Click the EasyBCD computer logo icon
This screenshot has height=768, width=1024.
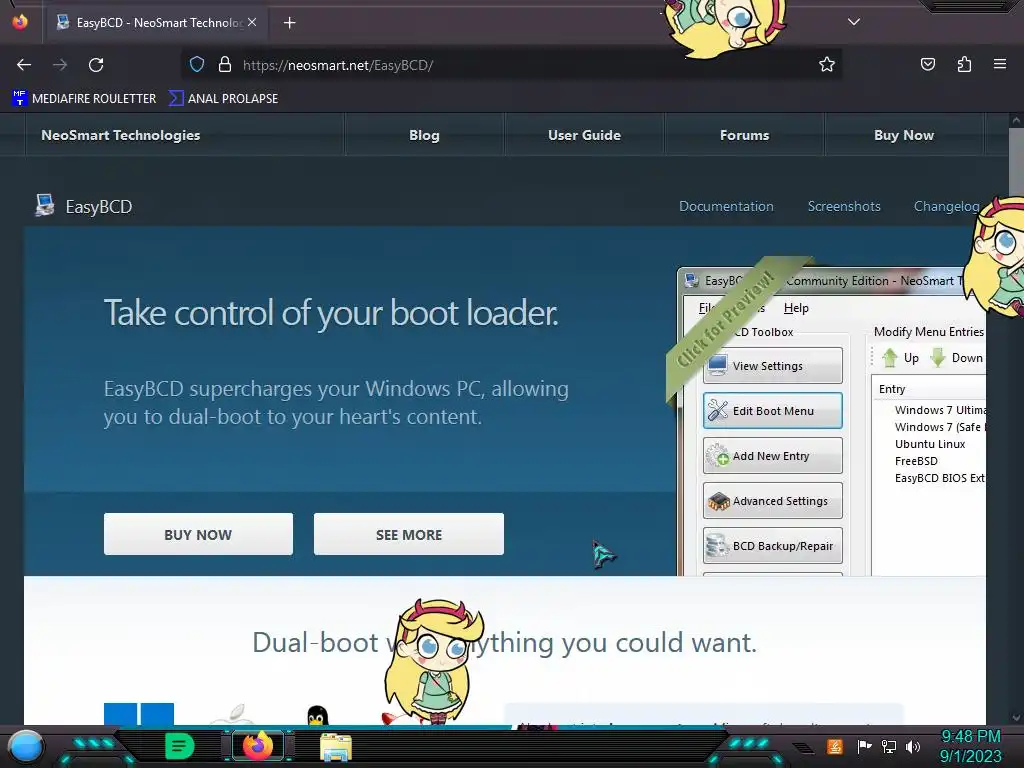click(44, 206)
